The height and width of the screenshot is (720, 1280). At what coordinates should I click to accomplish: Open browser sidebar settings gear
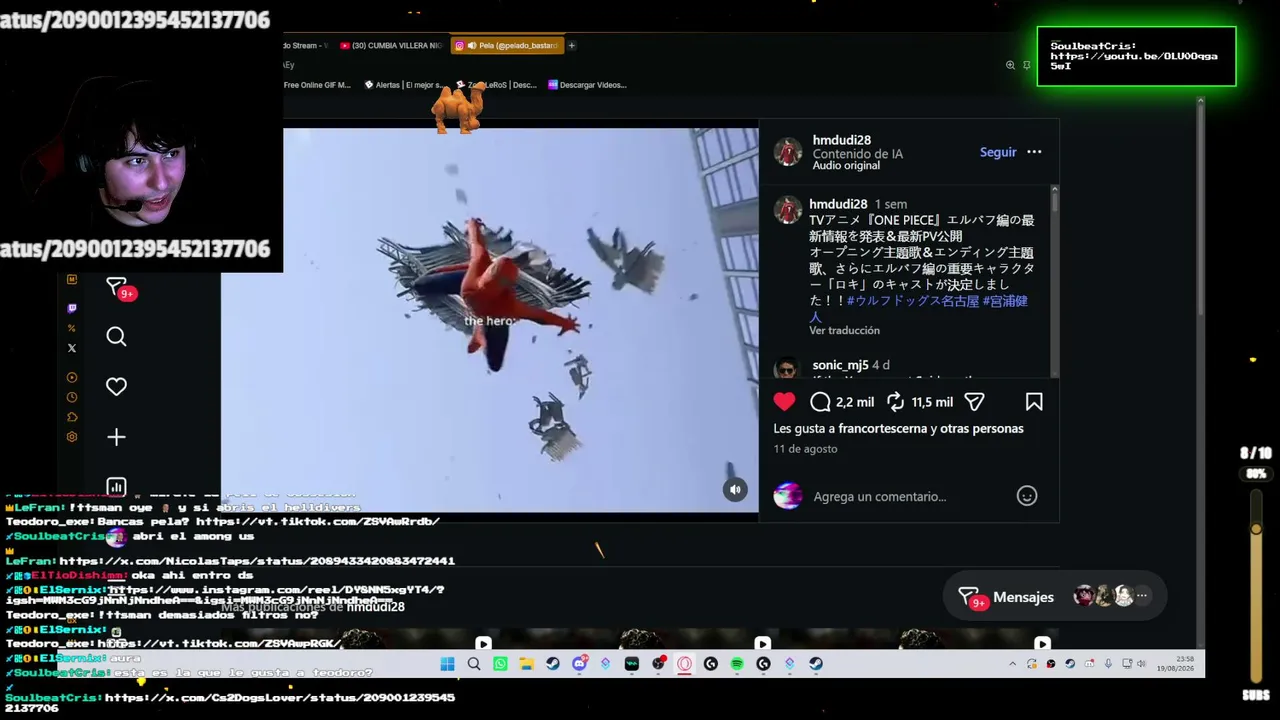(71, 437)
